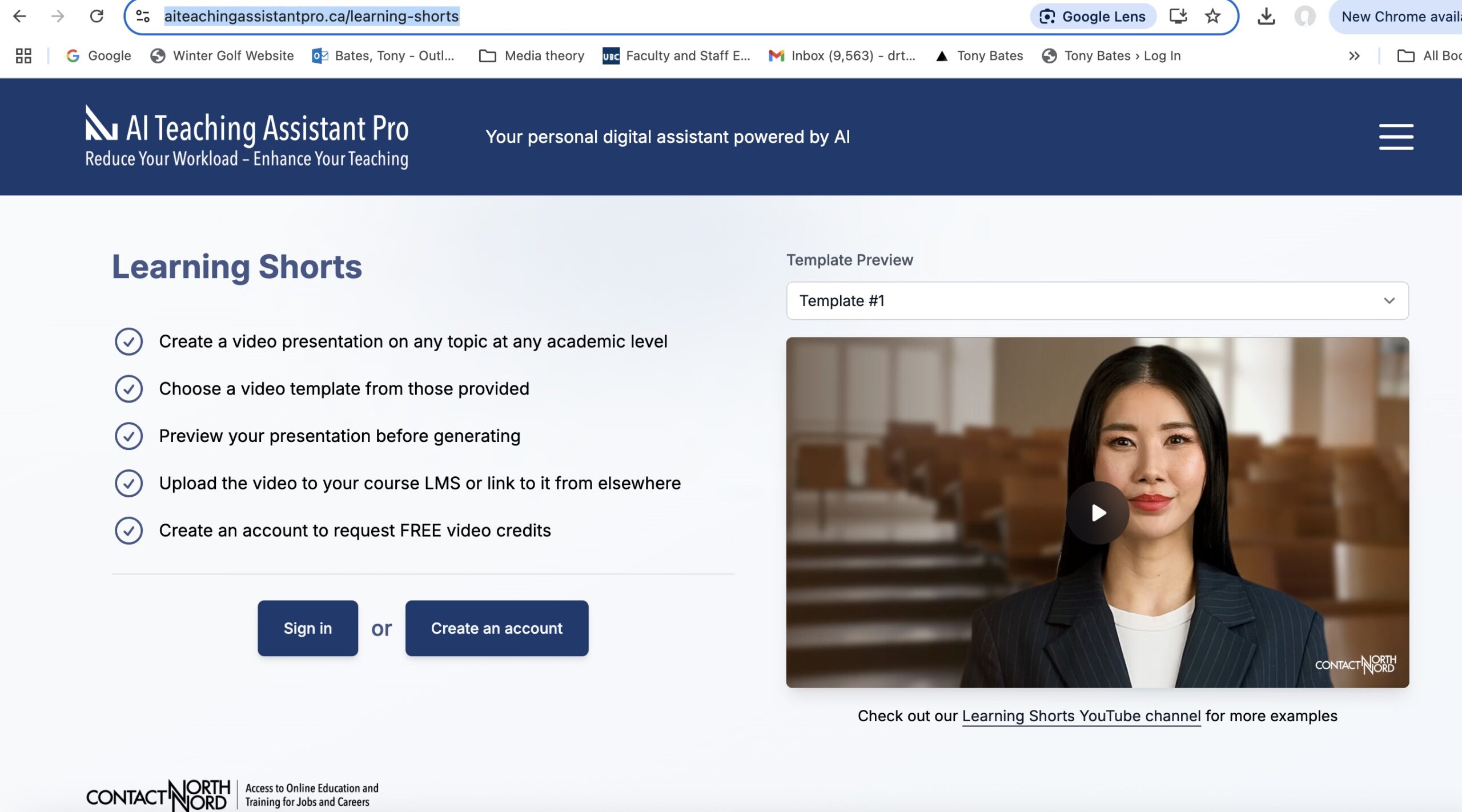Open the Tony Bates bookmark
Screen dimensions: 1462x812
pos(980,55)
